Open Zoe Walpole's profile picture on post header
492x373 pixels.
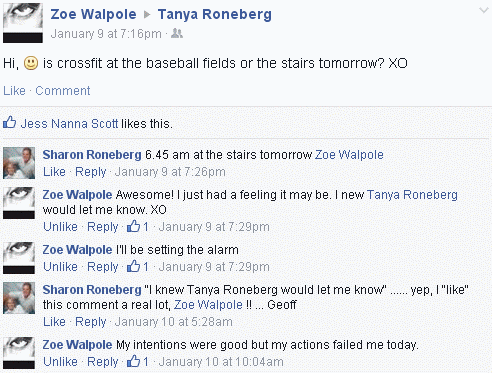click(23, 23)
